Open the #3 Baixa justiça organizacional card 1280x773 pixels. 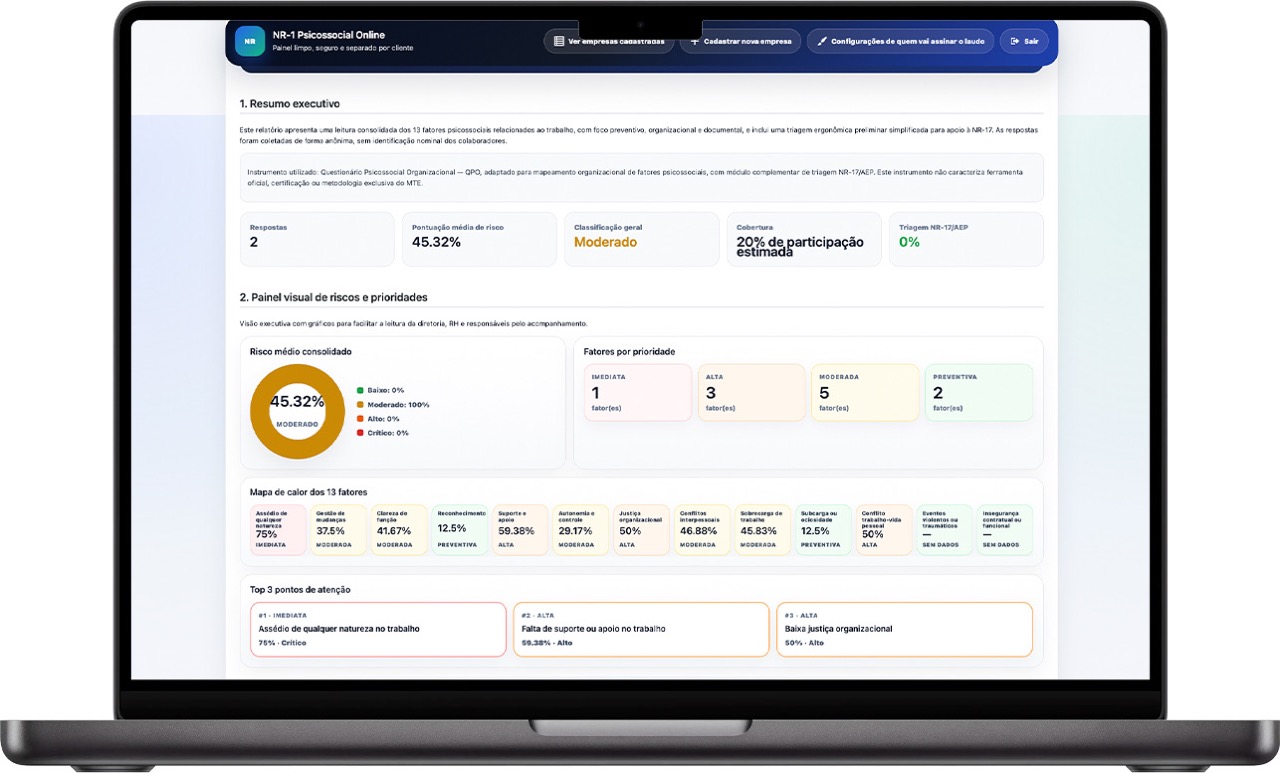(904, 629)
